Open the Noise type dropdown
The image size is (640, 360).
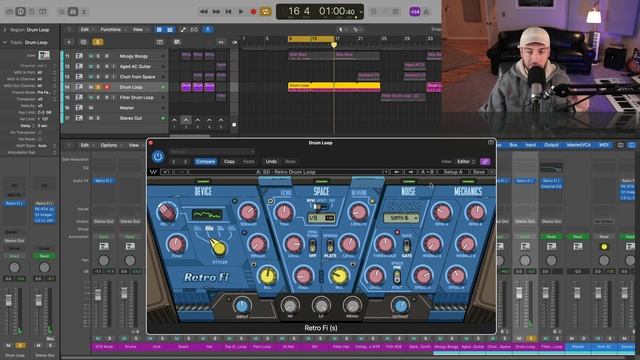pyautogui.click(x=401, y=218)
